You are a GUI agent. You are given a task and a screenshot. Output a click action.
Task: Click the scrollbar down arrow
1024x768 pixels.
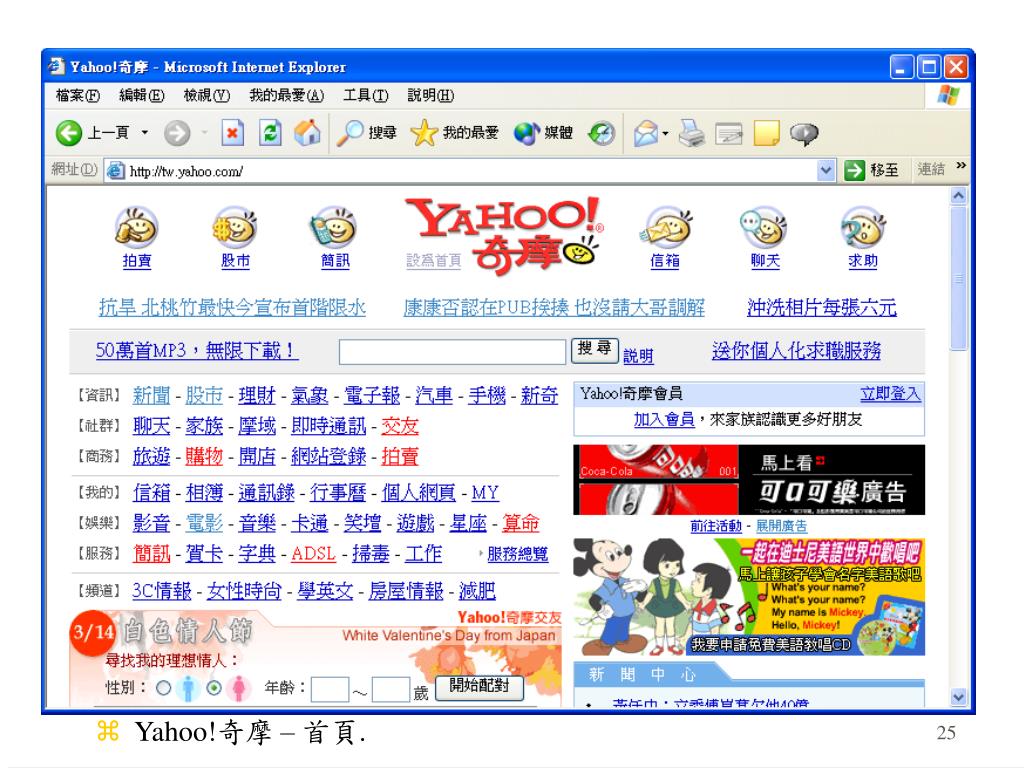pyautogui.click(x=958, y=697)
